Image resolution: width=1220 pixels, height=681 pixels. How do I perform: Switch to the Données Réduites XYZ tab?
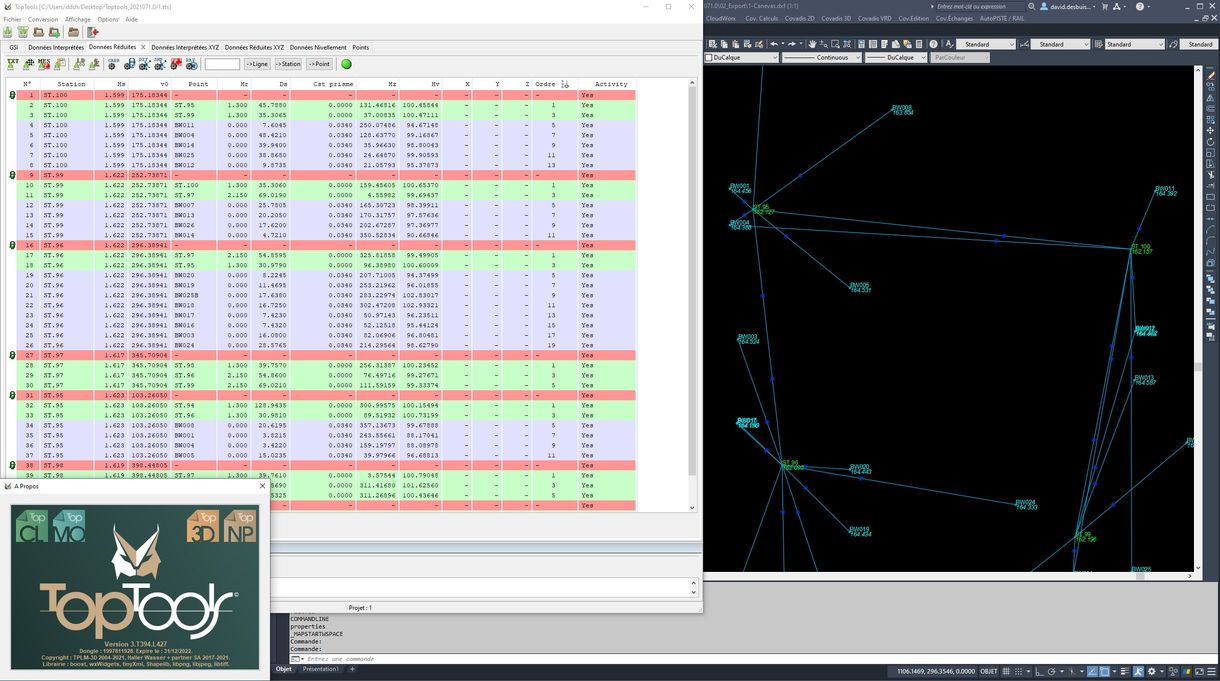pos(254,47)
